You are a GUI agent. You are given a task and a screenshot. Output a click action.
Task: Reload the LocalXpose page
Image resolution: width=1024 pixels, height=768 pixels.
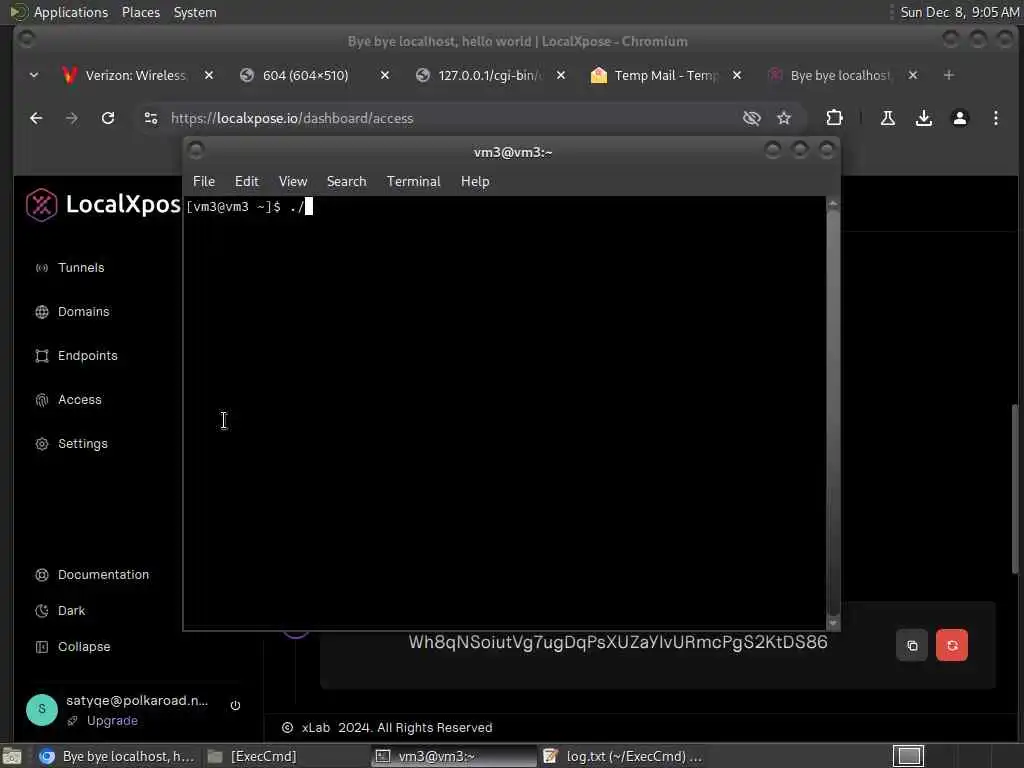[108, 118]
